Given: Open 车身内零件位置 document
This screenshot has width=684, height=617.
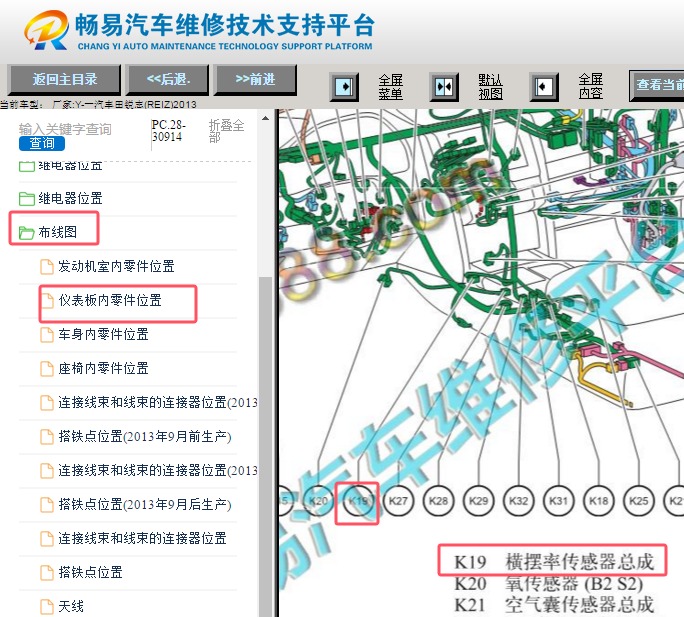Looking at the screenshot, I should 103,334.
